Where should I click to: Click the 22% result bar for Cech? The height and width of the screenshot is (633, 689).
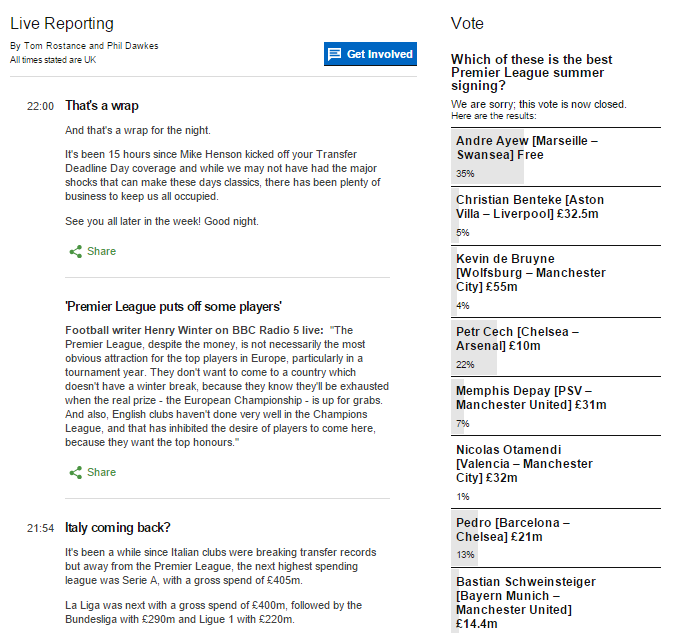474,347
